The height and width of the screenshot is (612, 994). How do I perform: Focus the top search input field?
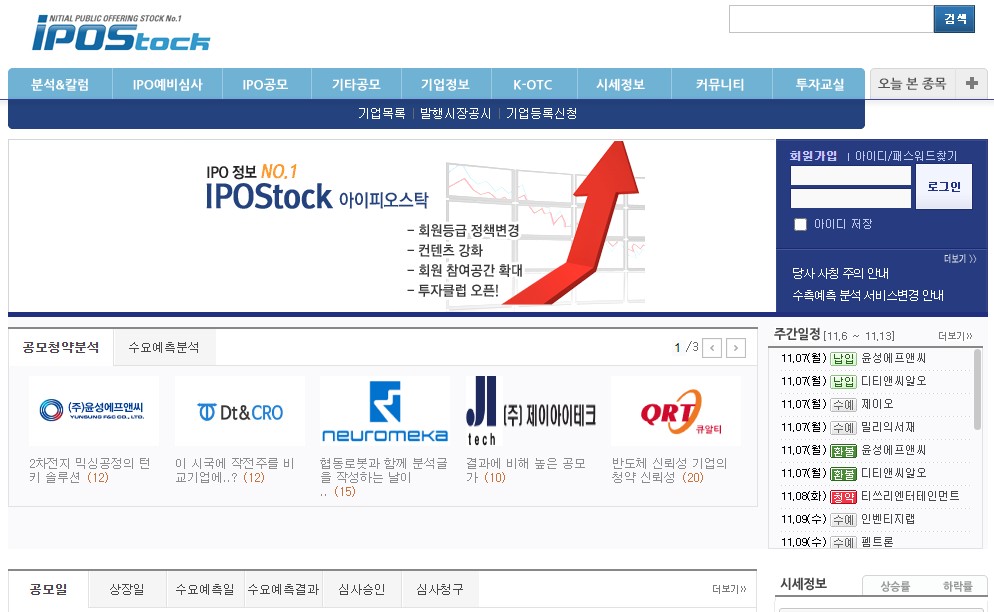(831, 19)
